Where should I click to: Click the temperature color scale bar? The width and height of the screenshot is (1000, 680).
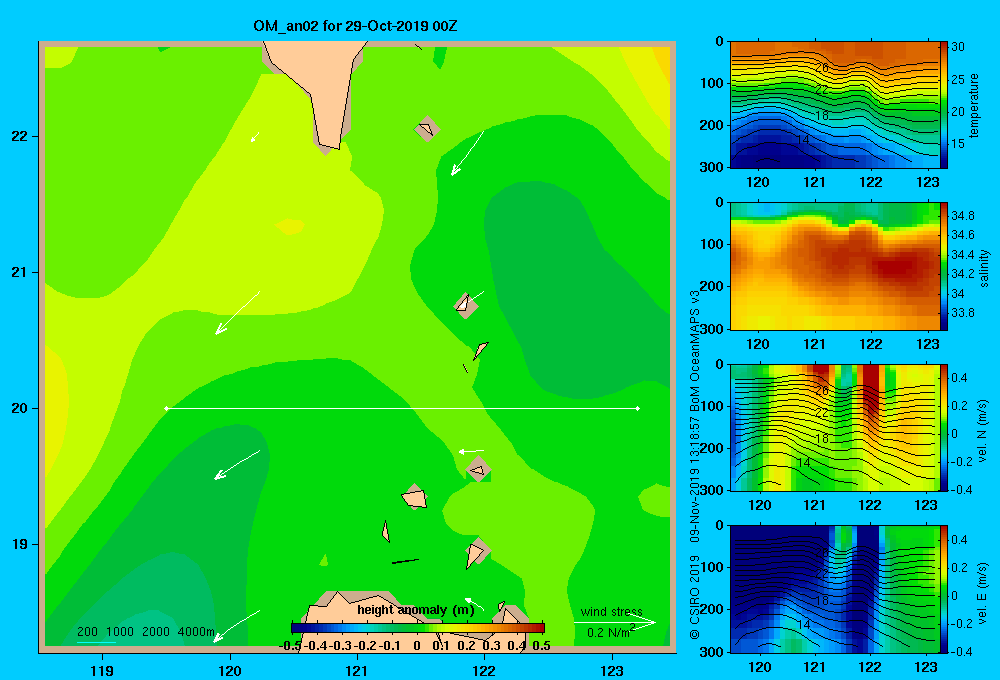click(943, 105)
